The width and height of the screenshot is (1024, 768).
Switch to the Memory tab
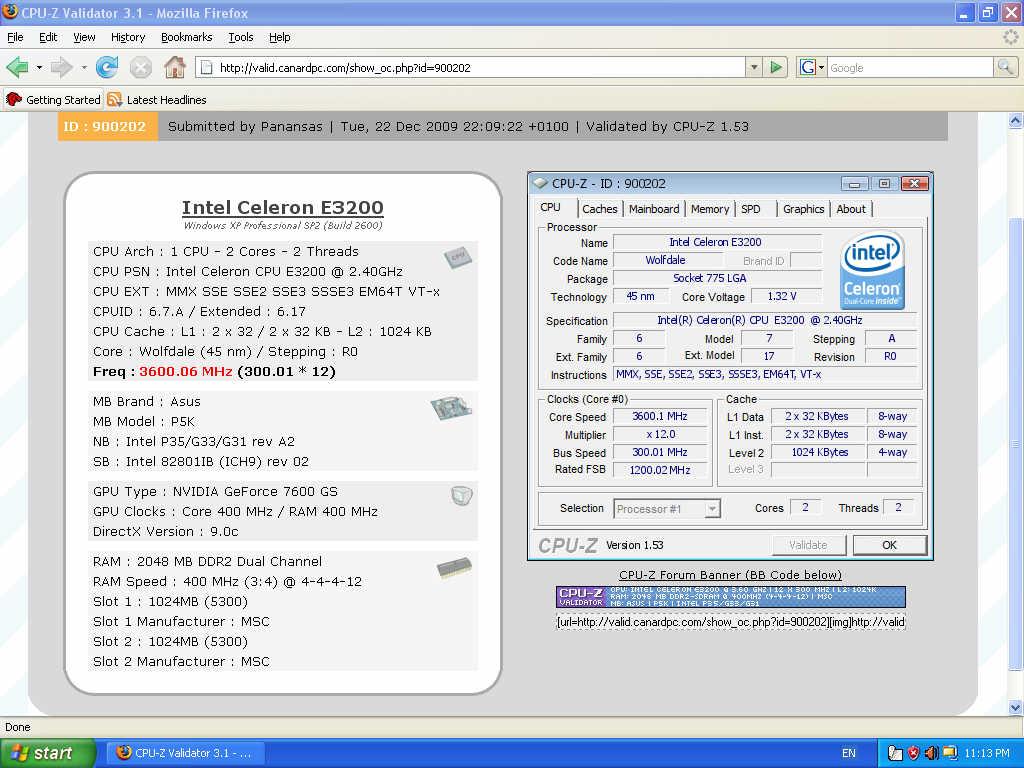pos(709,209)
